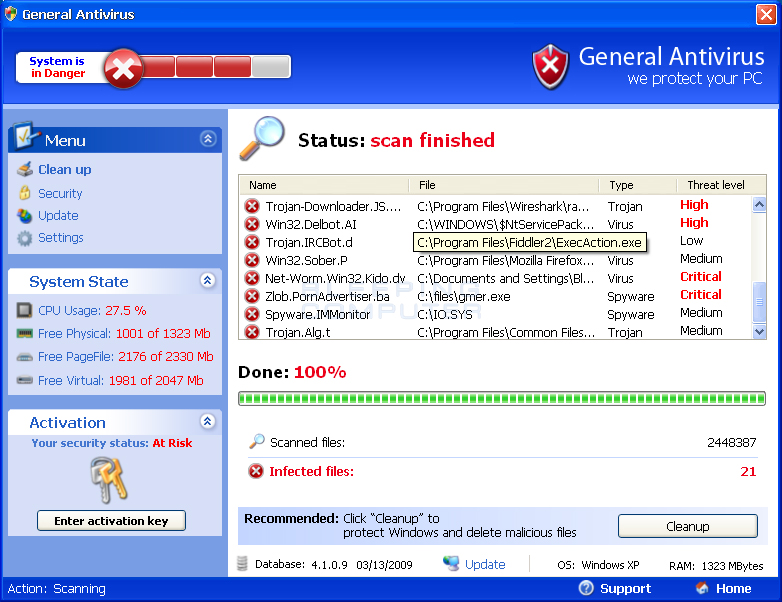Click the red X beside Net-Worm.Win32.Kido.dv
Screen dimensions: 782x602
click(x=252, y=278)
